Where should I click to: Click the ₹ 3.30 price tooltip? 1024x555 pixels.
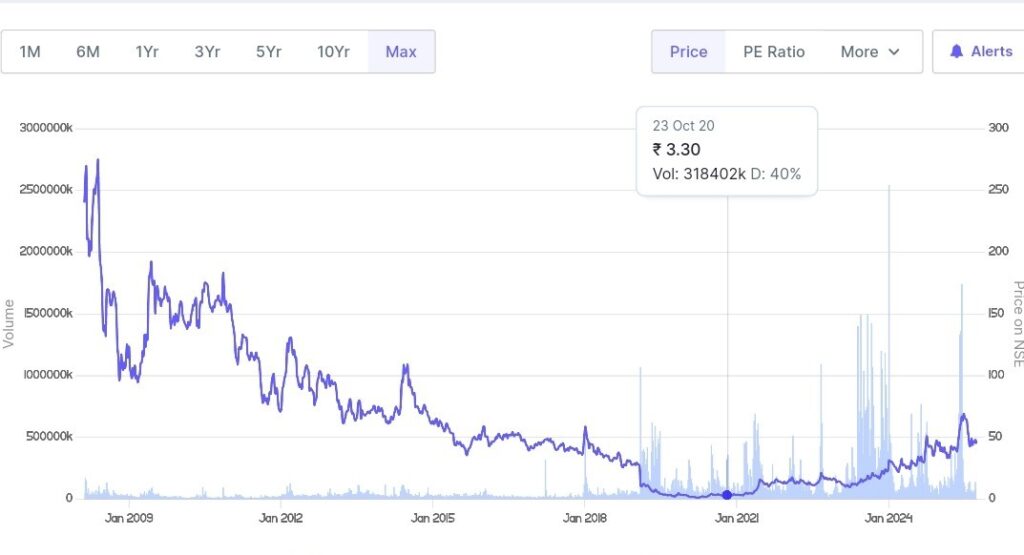677,150
